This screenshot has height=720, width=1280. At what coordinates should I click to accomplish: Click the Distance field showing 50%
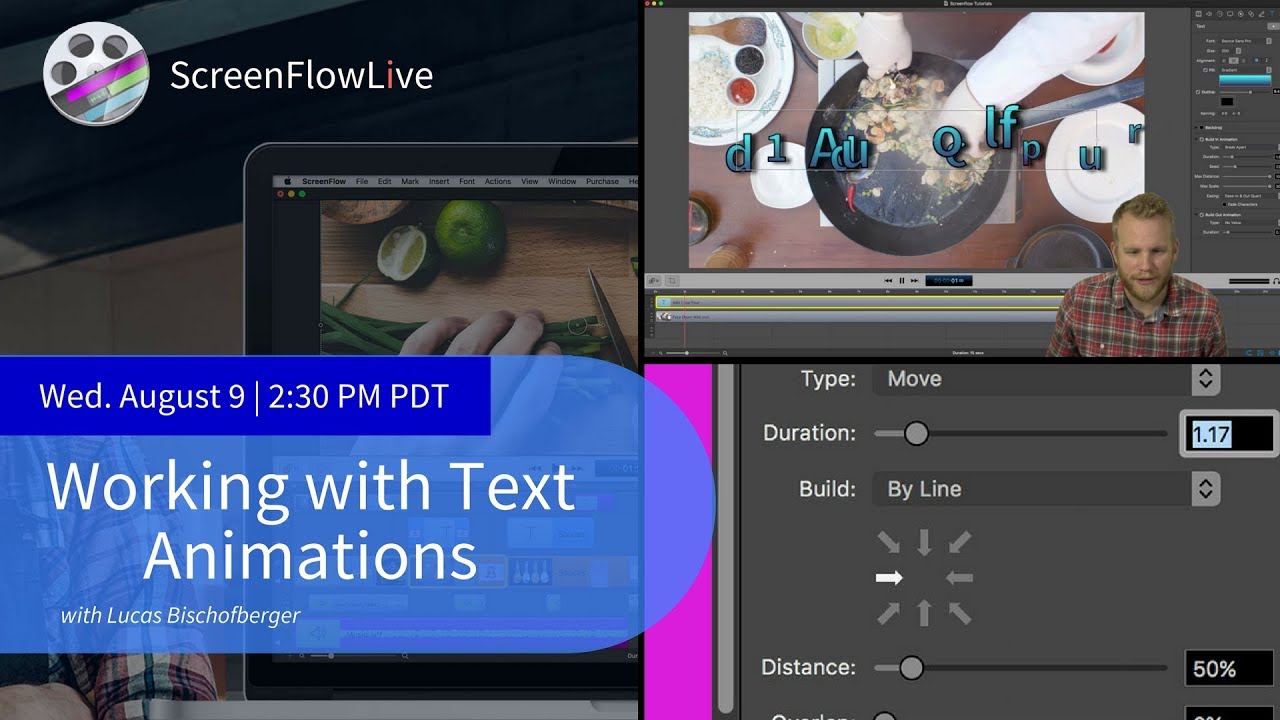1230,669
